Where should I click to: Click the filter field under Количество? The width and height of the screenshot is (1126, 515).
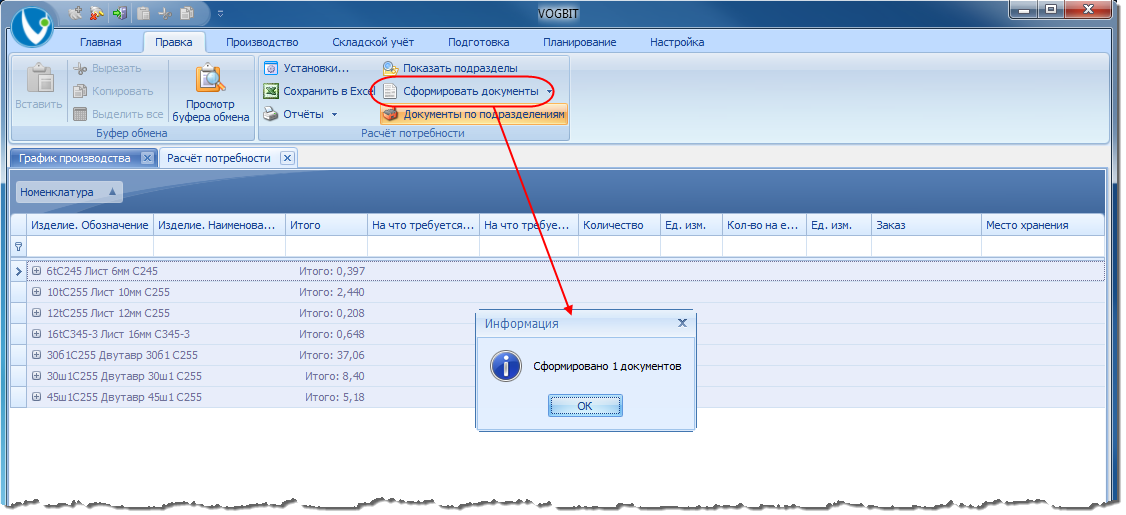tap(619, 246)
